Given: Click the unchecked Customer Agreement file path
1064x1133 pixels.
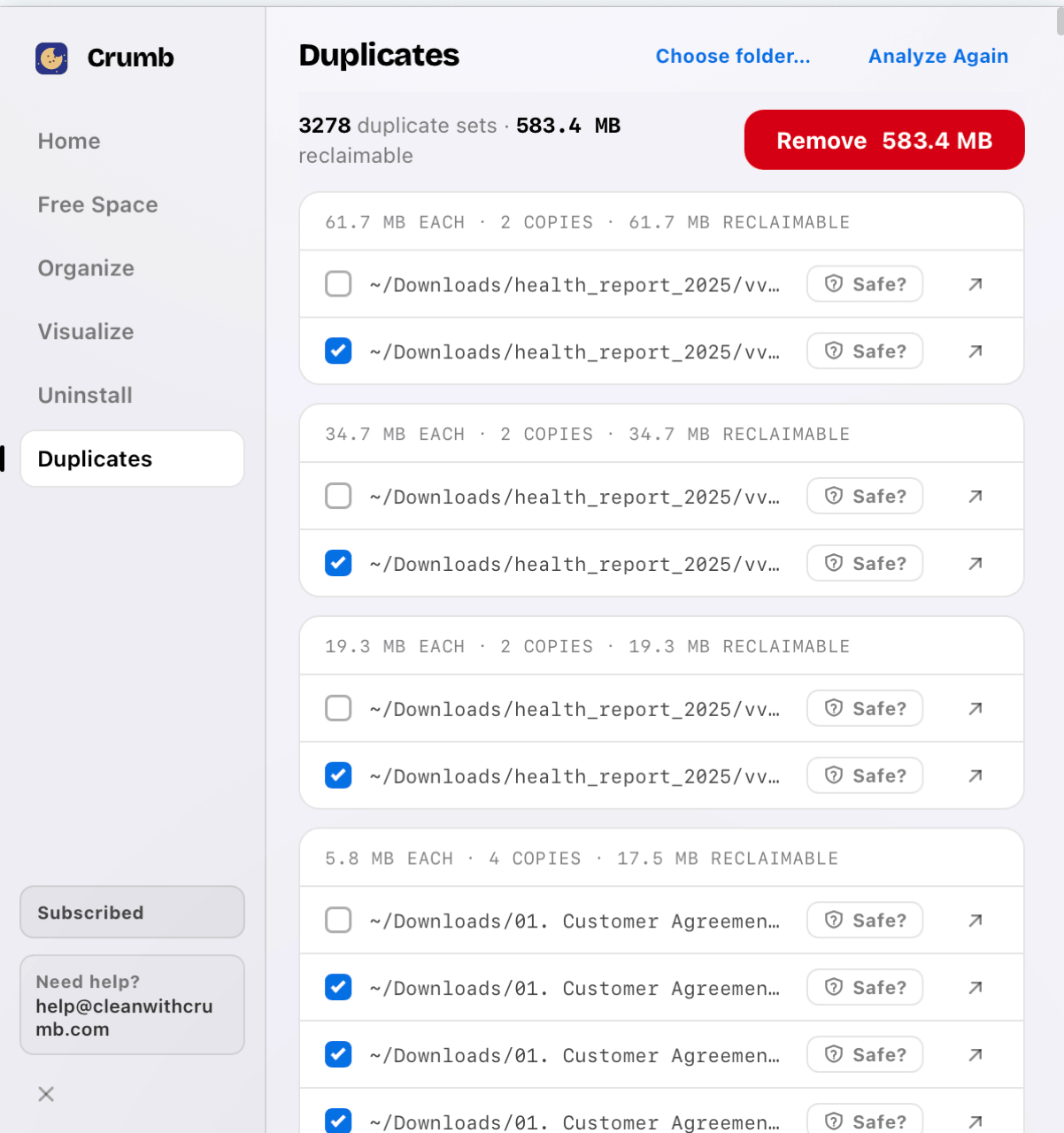Looking at the screenshot, I should pos(574,921).
